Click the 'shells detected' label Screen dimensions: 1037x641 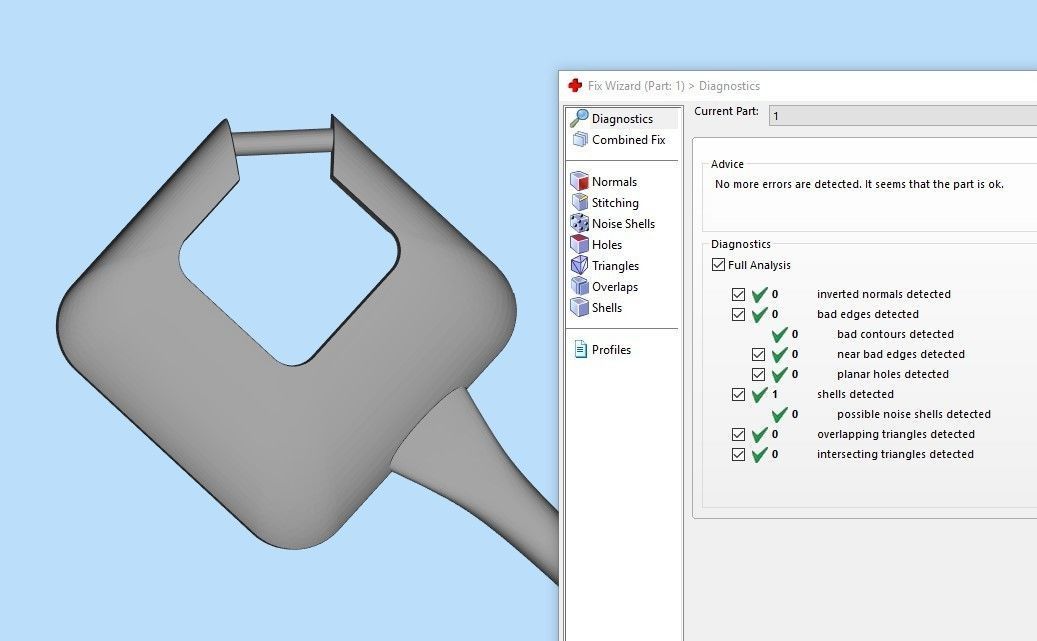point(855,394)
